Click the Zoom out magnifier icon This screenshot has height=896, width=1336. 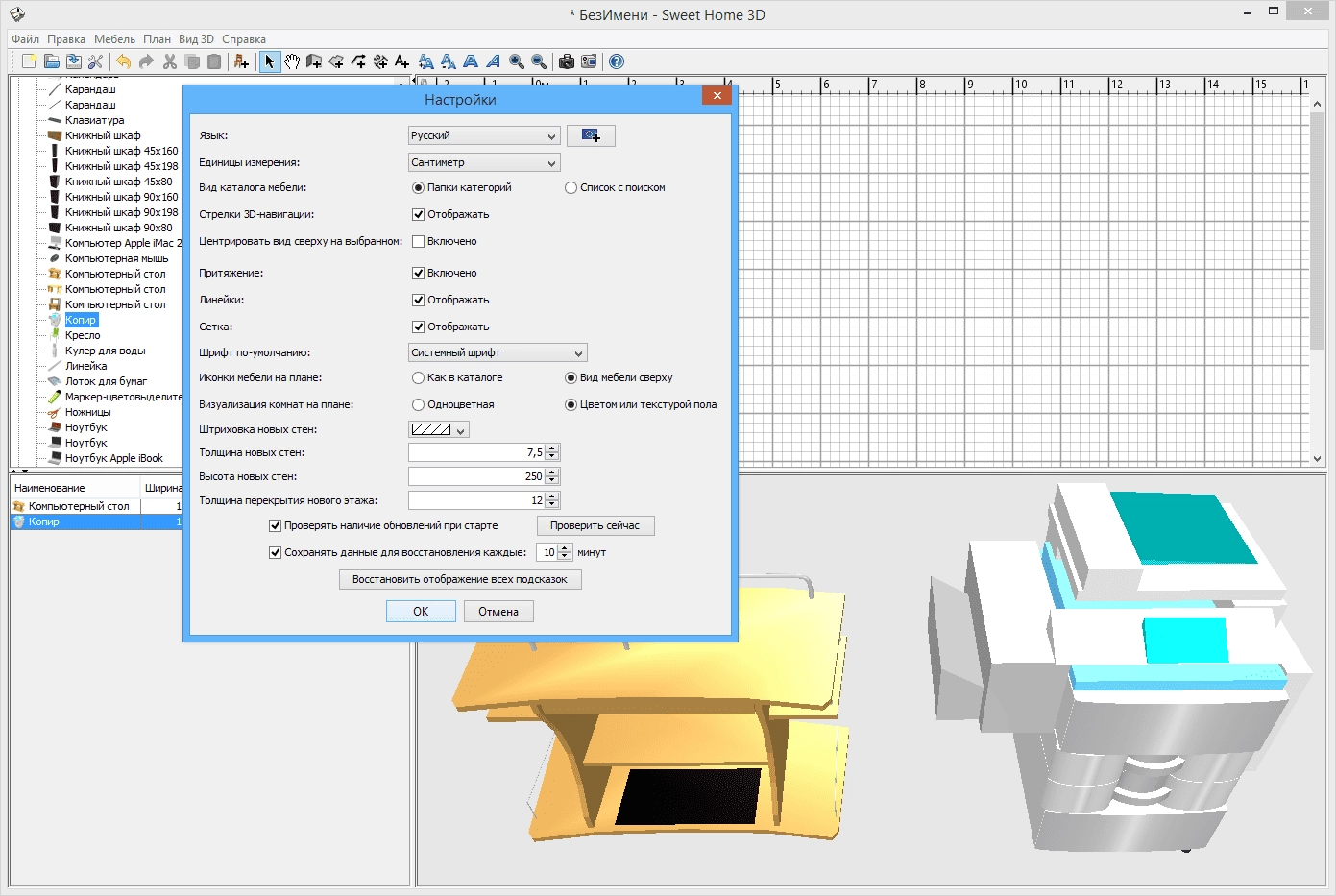539,61
